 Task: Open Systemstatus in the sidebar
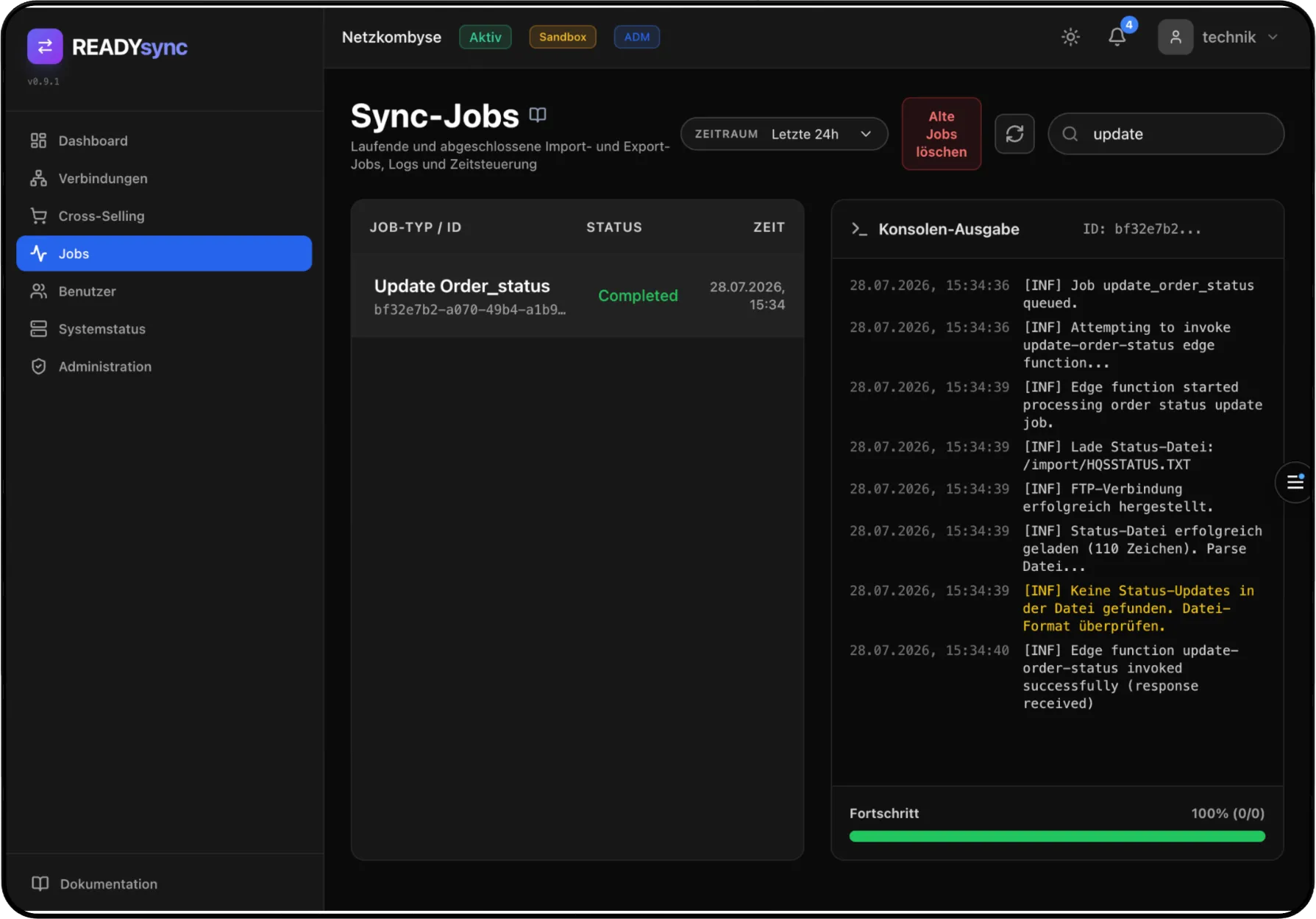(x=164, y=329)
